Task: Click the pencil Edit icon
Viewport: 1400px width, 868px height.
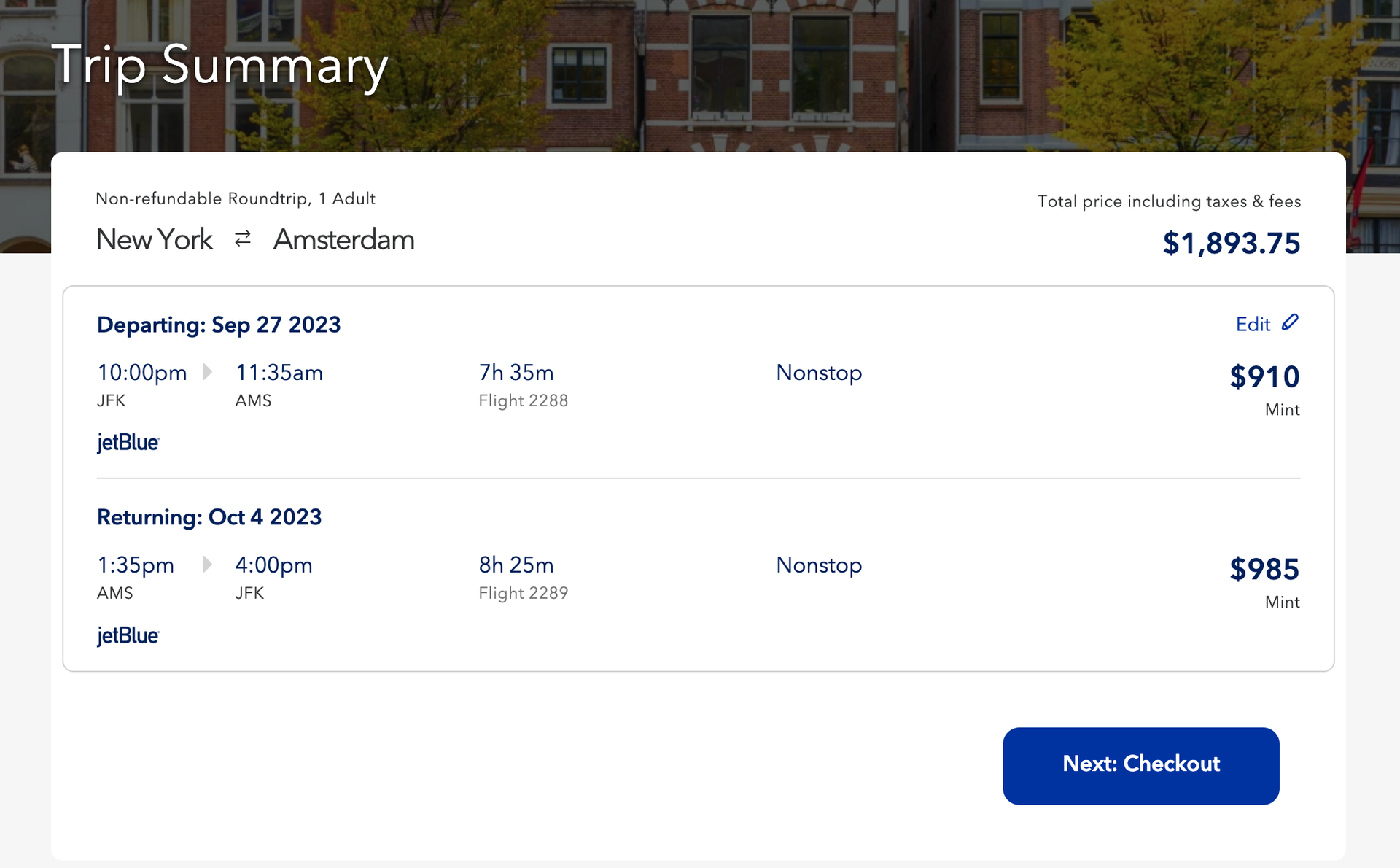Action: pyautogui.click(x=1290, y=322)
